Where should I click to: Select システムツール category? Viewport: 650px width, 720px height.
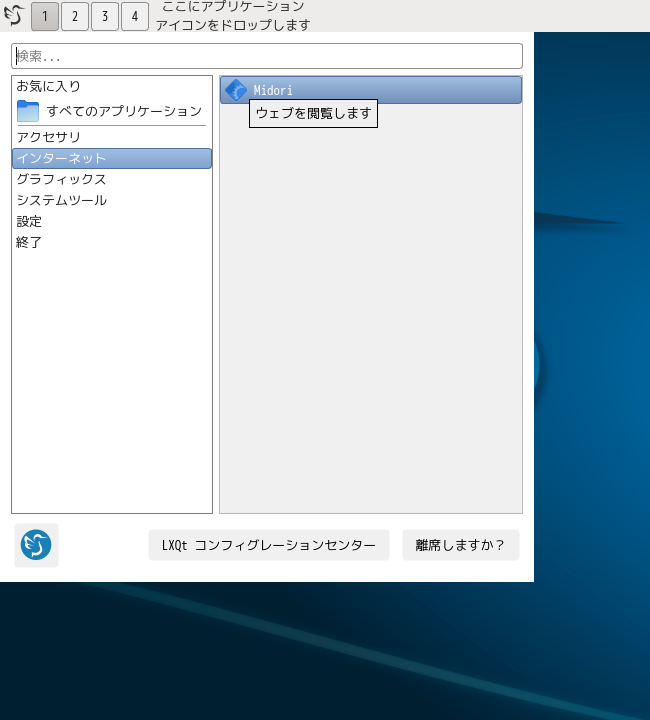click(112, 200)
